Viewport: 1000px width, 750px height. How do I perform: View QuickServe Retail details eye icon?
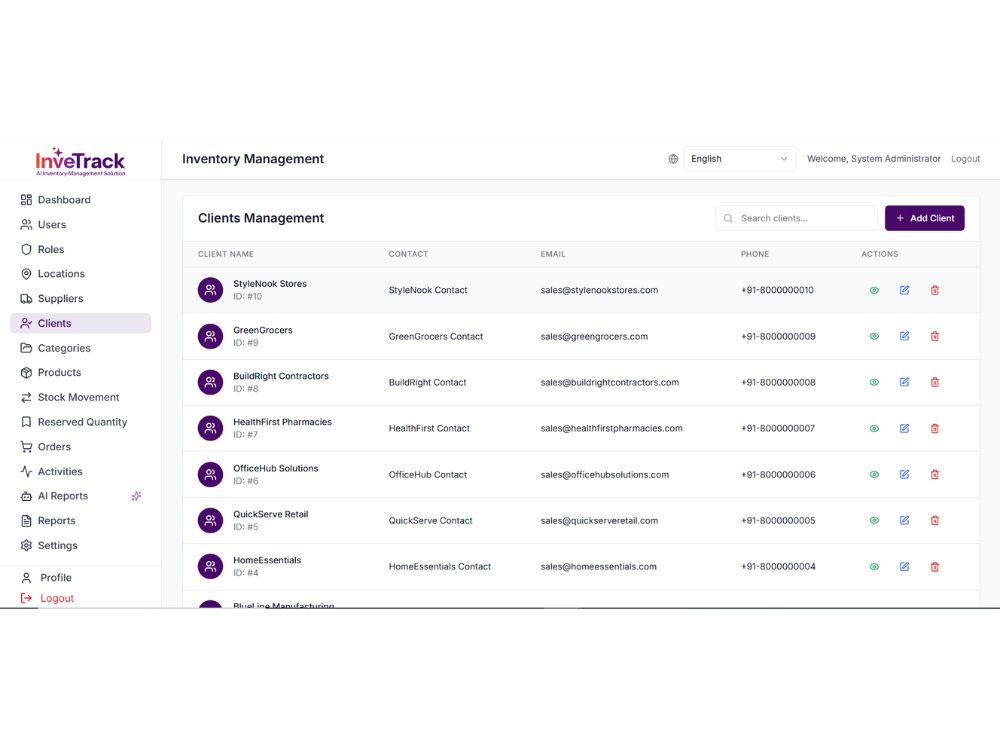coord(874,520)
